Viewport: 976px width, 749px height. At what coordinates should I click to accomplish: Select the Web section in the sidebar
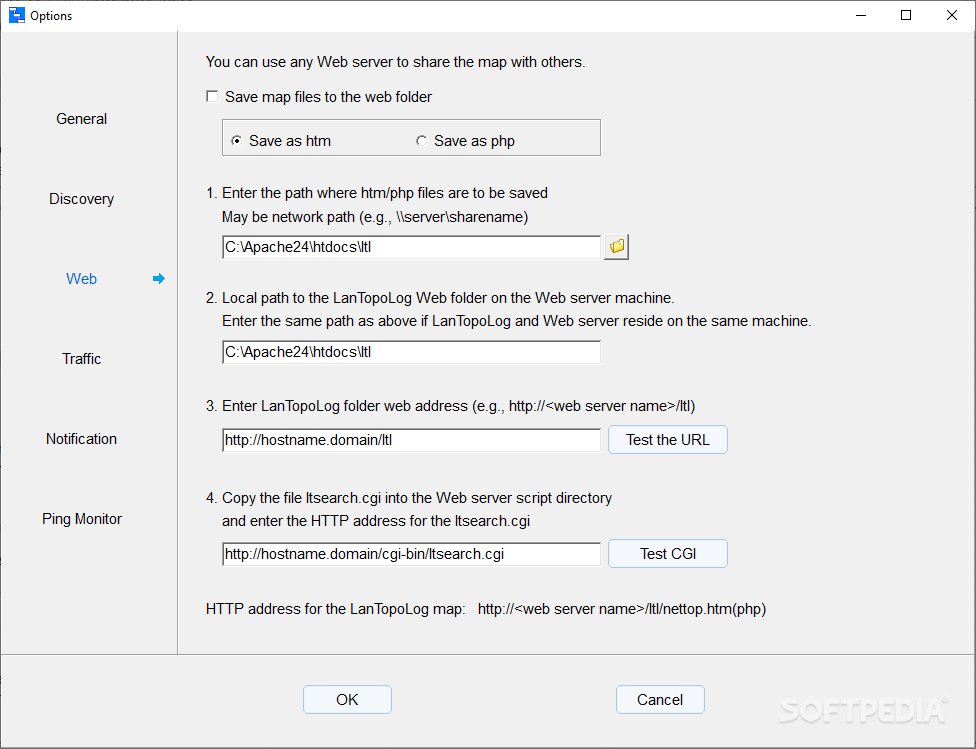click(x=82, y=278)
